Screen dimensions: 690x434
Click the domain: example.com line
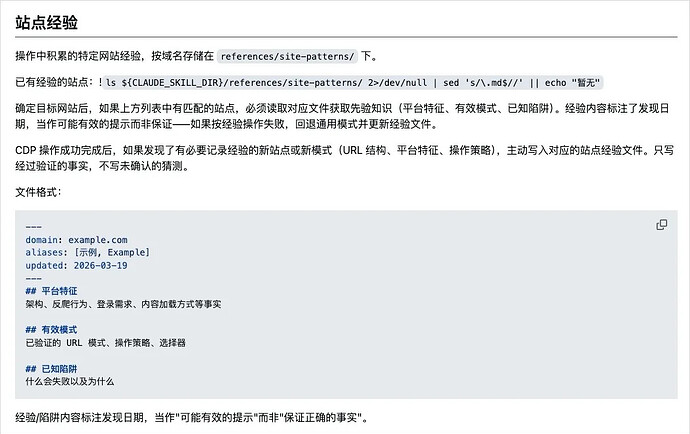(x=76, y=240)
